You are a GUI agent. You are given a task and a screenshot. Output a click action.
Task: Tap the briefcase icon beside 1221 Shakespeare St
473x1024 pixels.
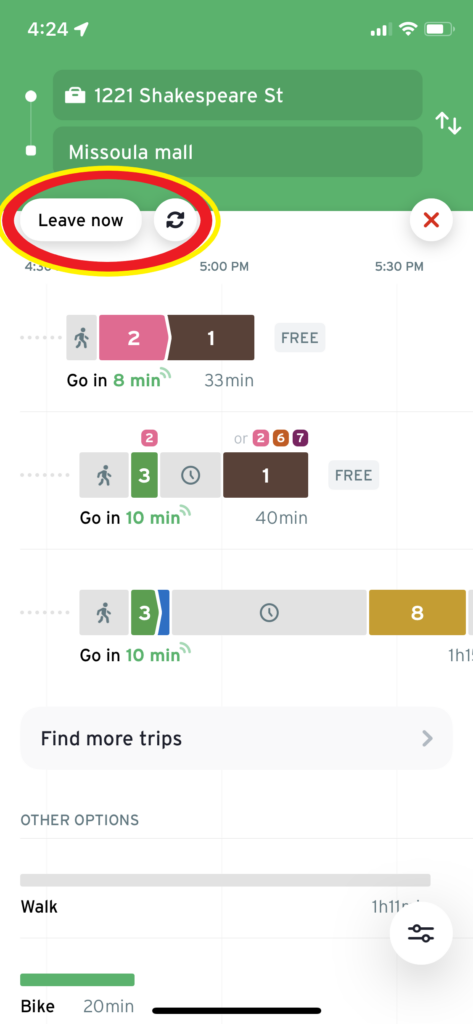click(75, 96)
